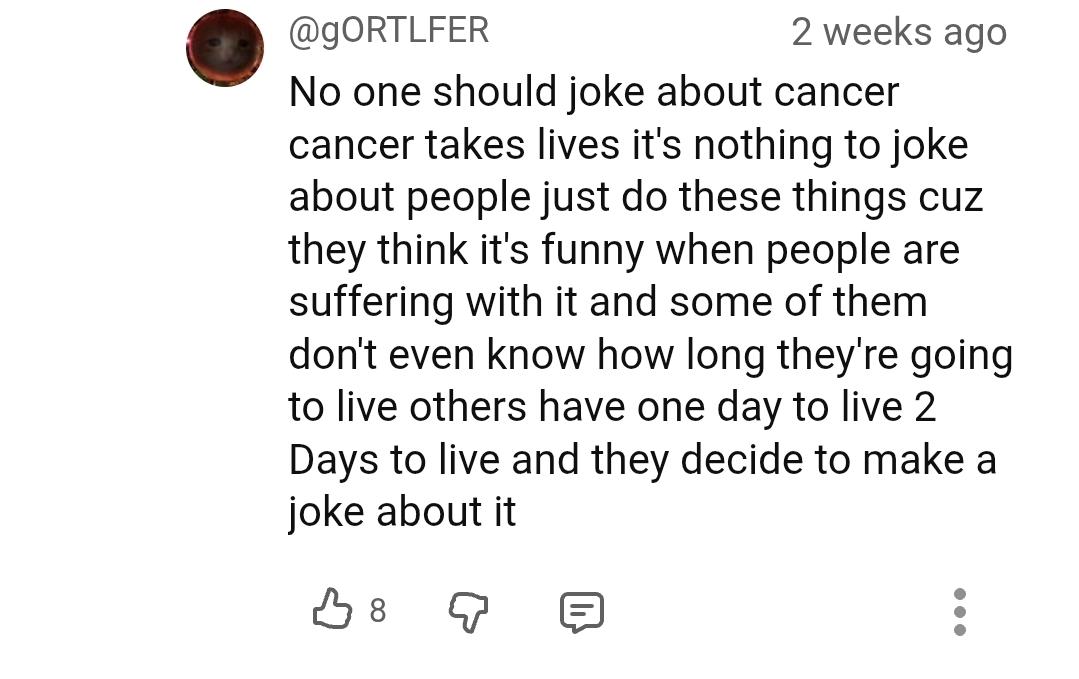The width and height of the screenshot is (1079, 679).
Task: Dislike the comment with thumbs down icon
Action: (467, 609)
